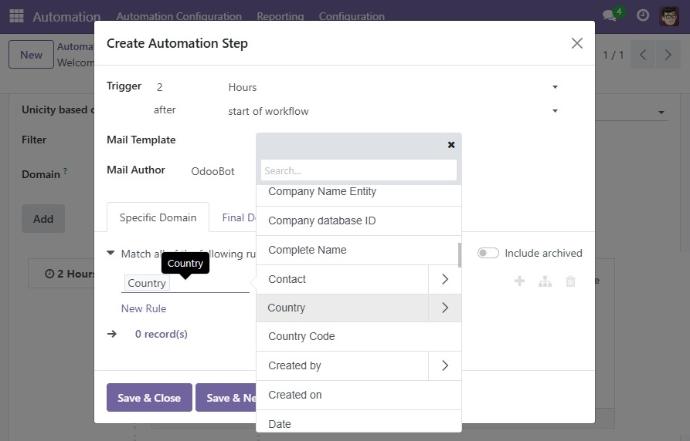Open the chat messages icon with badge
690x441 pixels.
(x=613, y=15)
